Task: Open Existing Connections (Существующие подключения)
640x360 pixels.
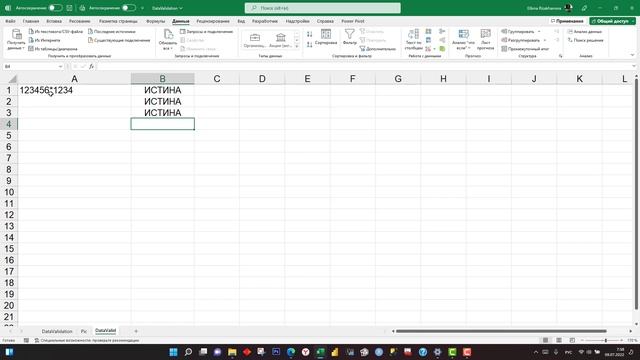Action: (x=119, y=40)
